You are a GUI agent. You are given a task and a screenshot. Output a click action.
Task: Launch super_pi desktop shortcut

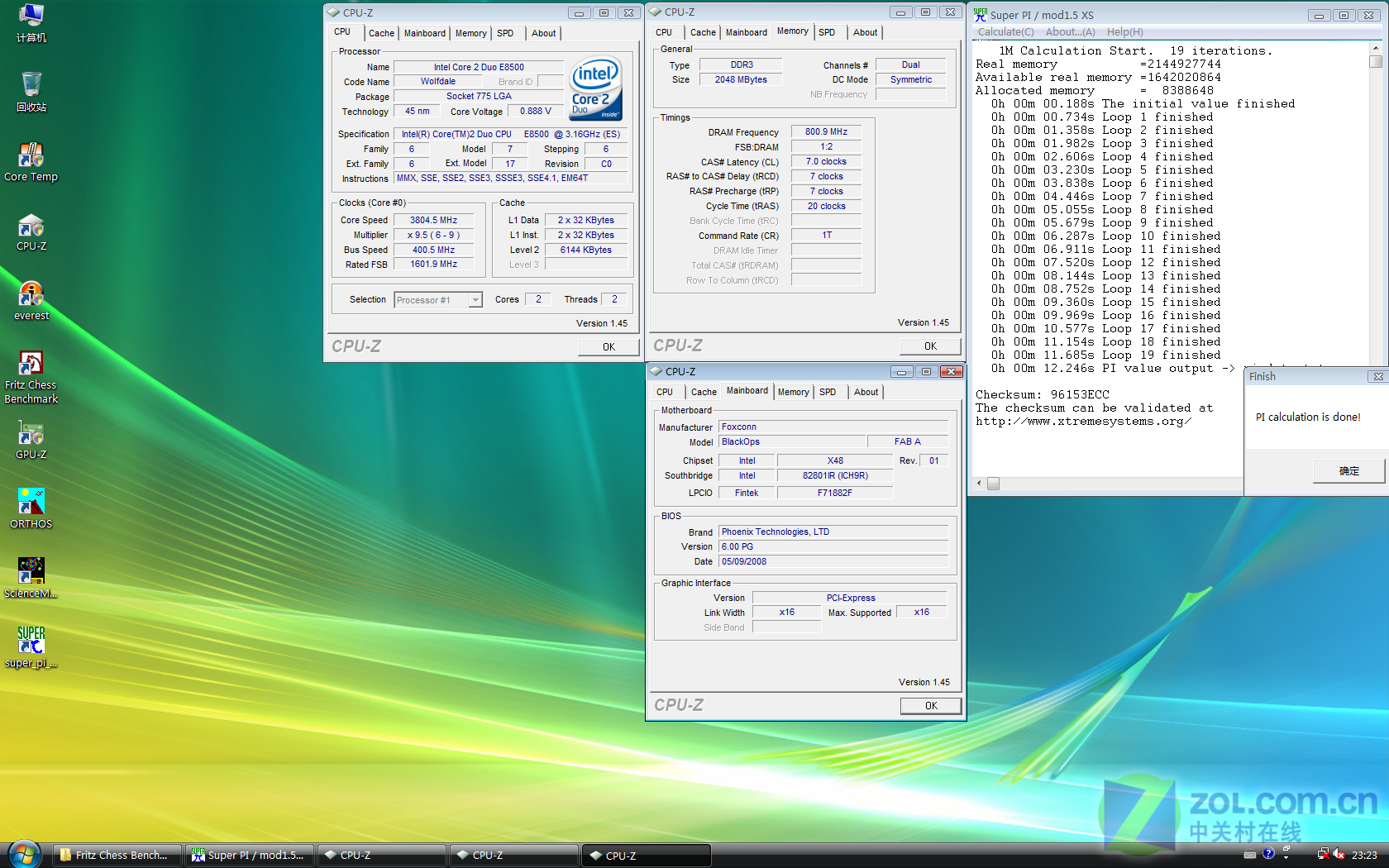(31, 648)
